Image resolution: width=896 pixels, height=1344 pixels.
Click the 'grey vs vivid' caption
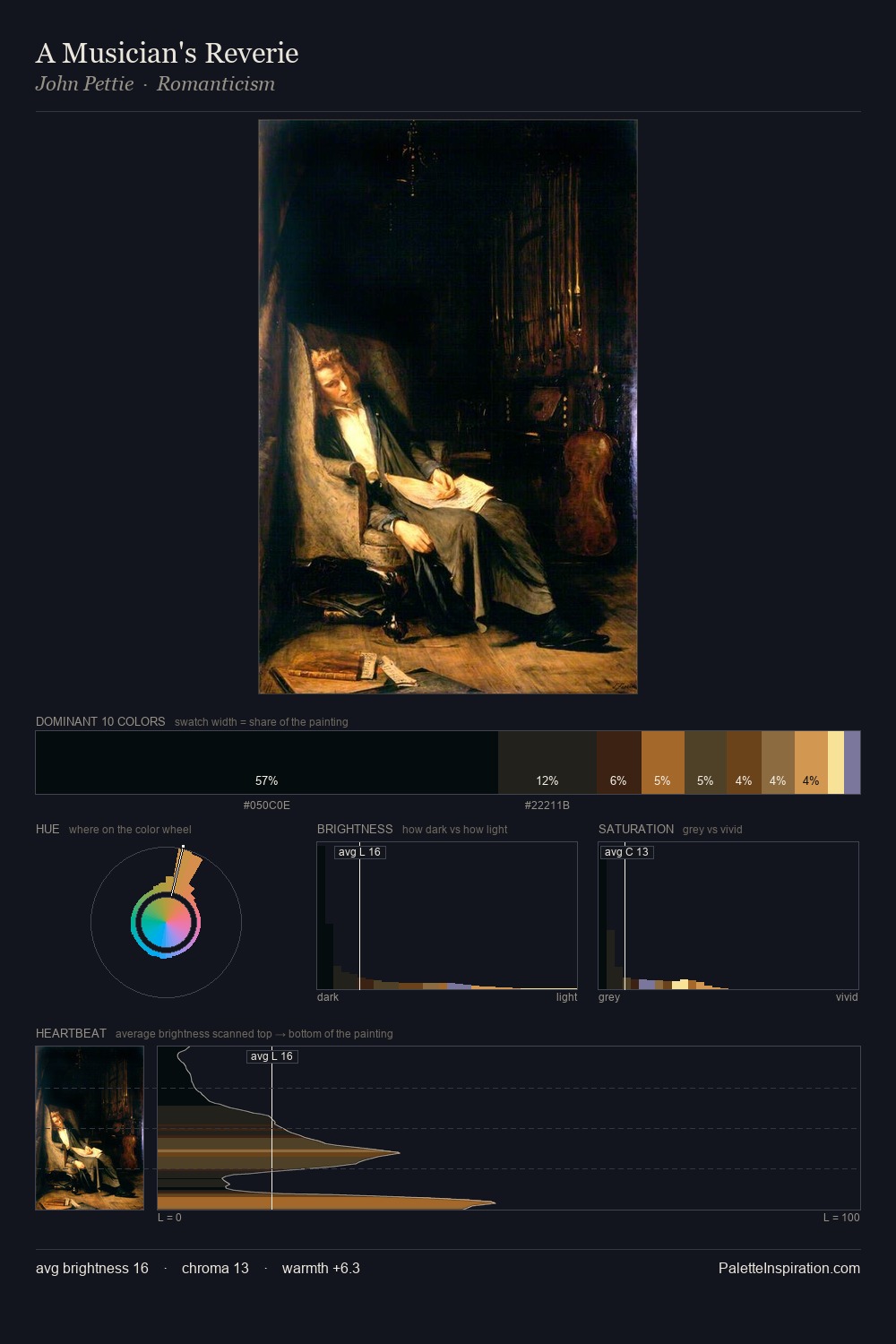click(712, 830)
